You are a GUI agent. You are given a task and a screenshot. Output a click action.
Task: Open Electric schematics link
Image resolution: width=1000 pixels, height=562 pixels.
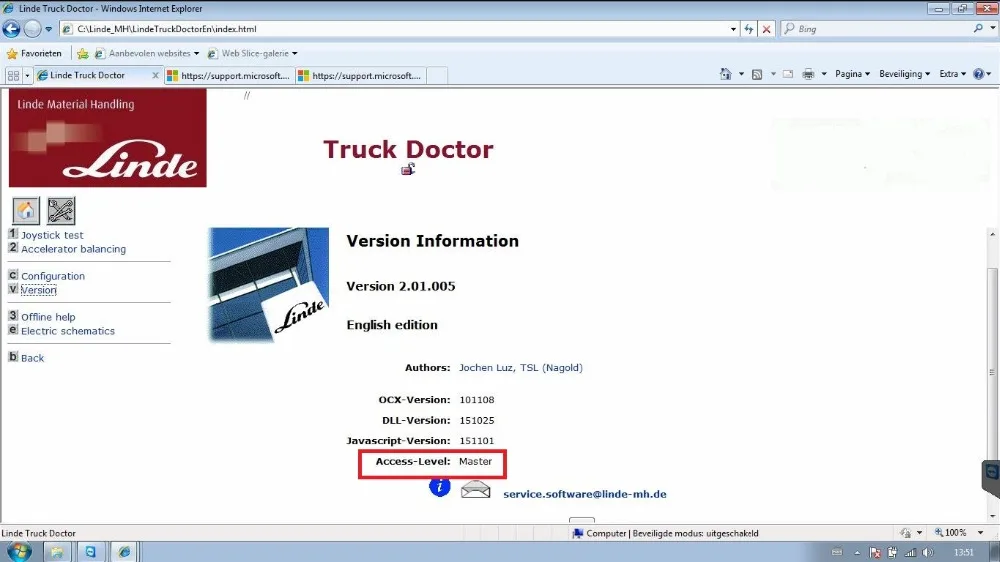[x=68, y=331]
